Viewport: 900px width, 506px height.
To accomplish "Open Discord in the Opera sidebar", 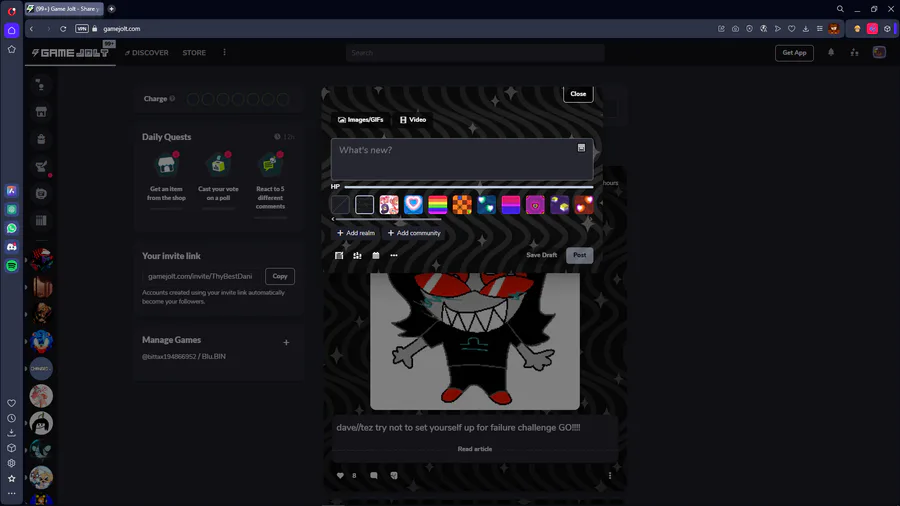I will tap(11, 247).
